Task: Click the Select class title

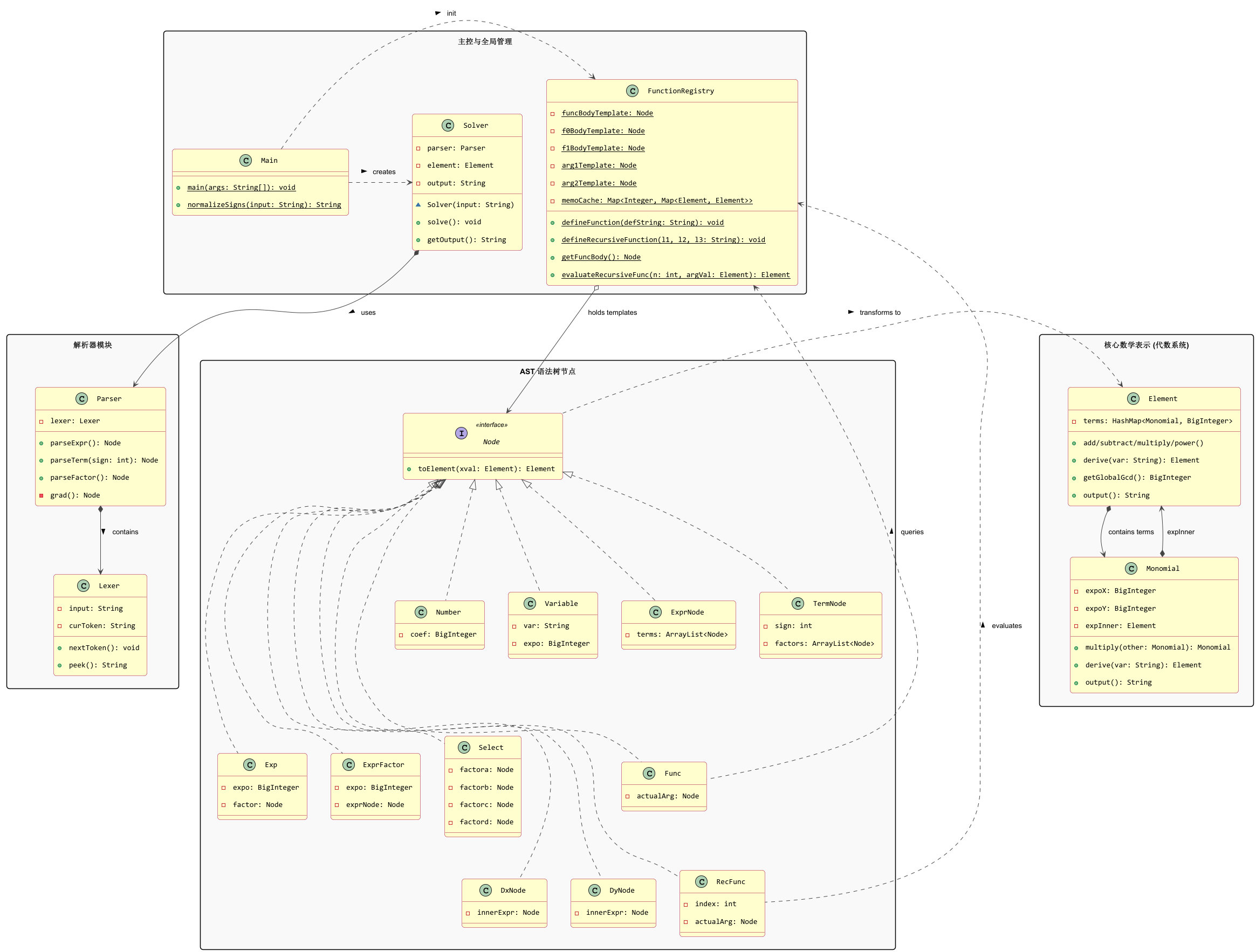Action: (x=491, y=748)
